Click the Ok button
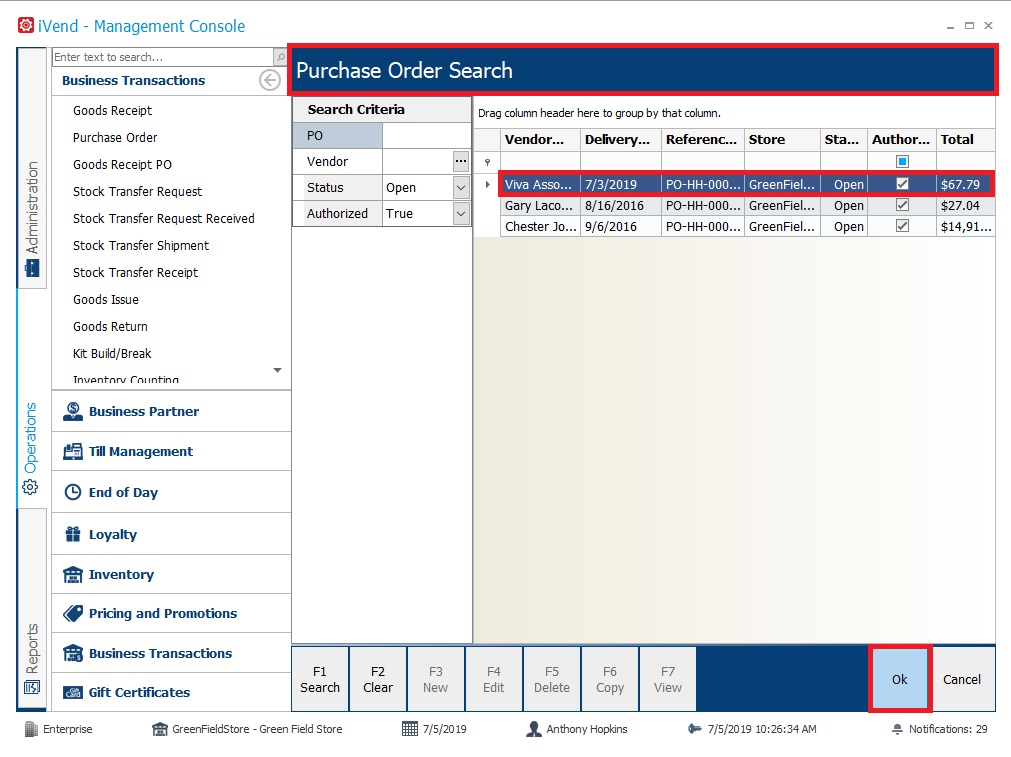 pyautogui.click(x=899, y=680)
